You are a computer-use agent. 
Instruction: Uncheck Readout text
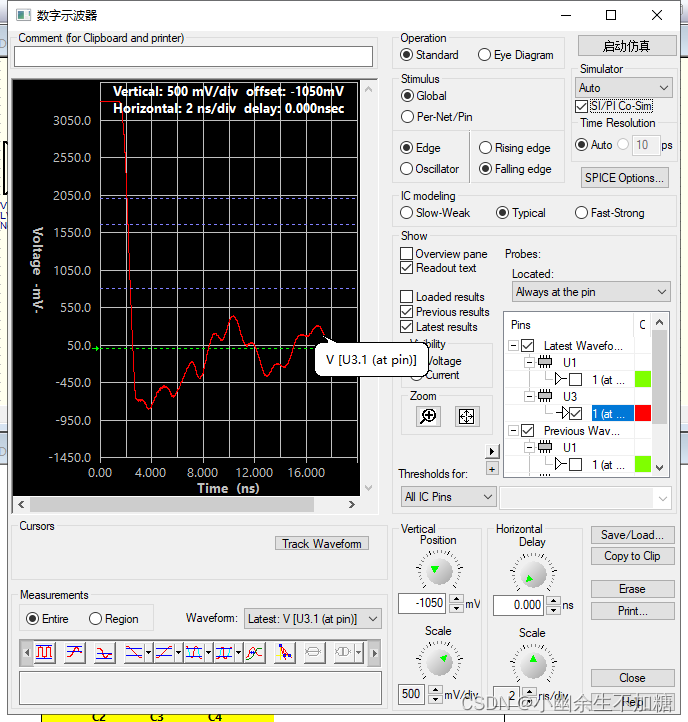click(x=406, y=268)
